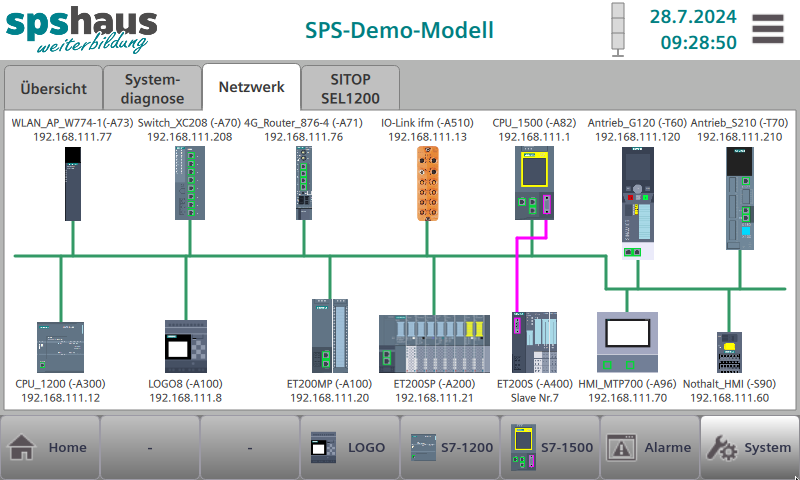Select the LOGO8 device icon
This screenshot has height=480, width=800.
186,346
